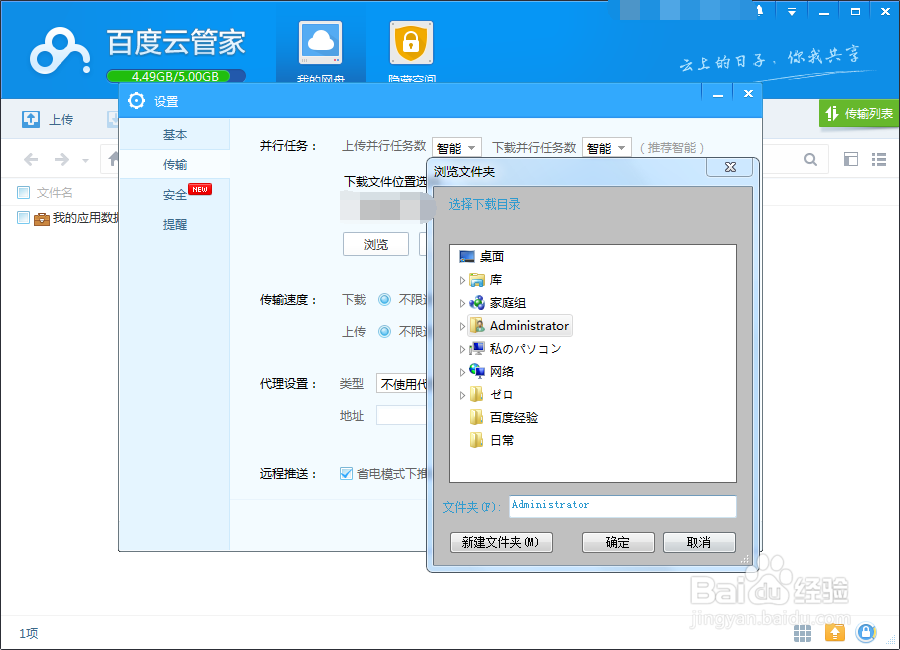
Task: Open the 上传并行任务数 智能 dropdown
Action: click(456, 145)
